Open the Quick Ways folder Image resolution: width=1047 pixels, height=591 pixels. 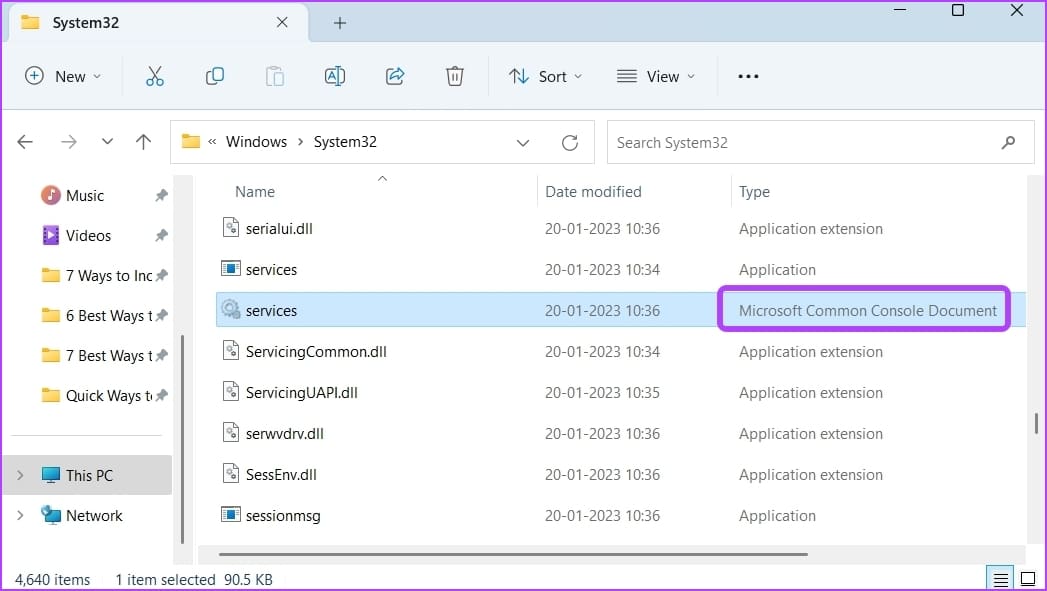109,395
